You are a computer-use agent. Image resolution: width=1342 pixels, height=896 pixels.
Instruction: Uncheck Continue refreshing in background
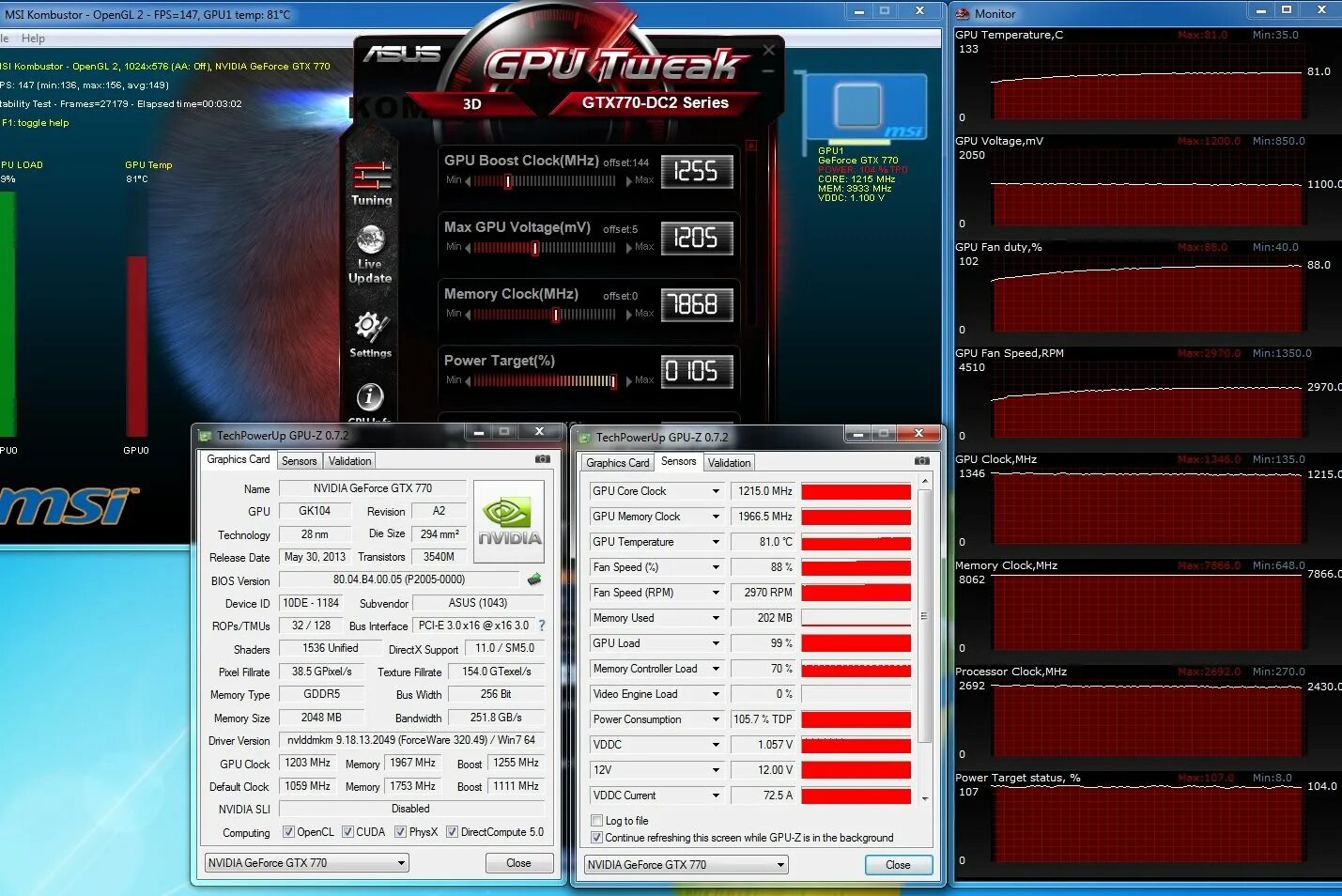click(596, 837)
